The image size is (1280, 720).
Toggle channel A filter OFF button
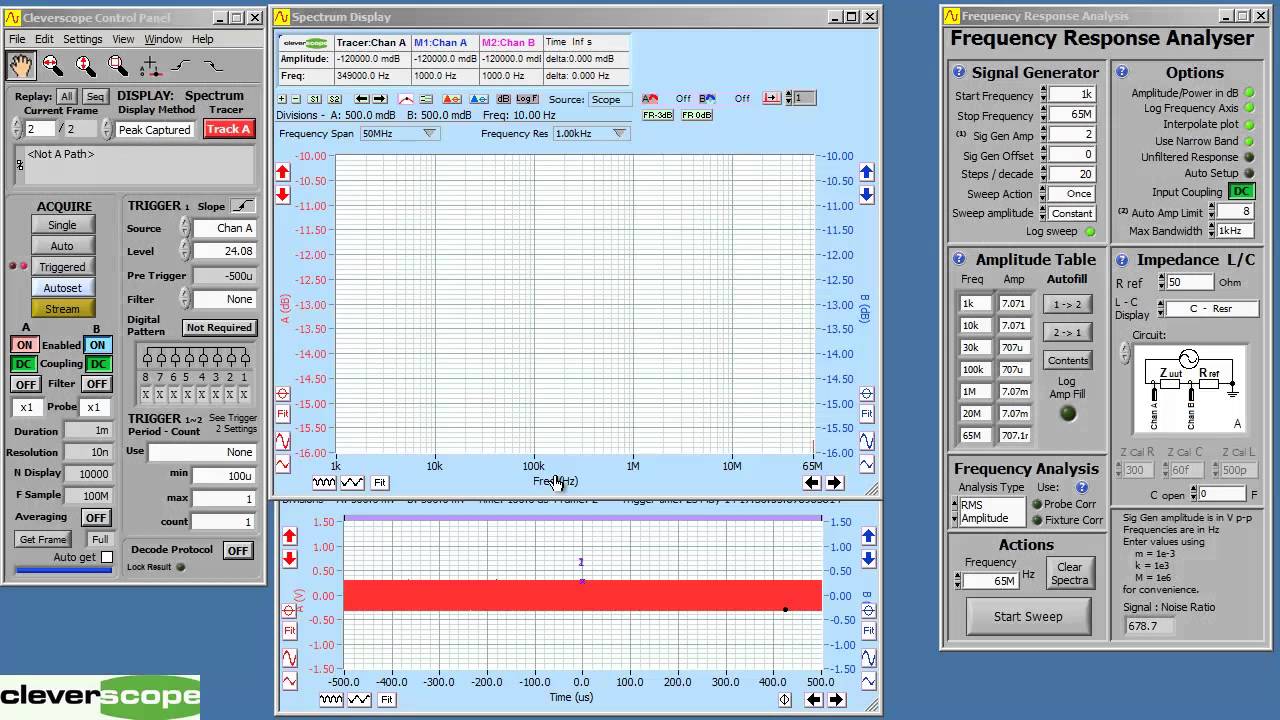click(x=25, y=384)
